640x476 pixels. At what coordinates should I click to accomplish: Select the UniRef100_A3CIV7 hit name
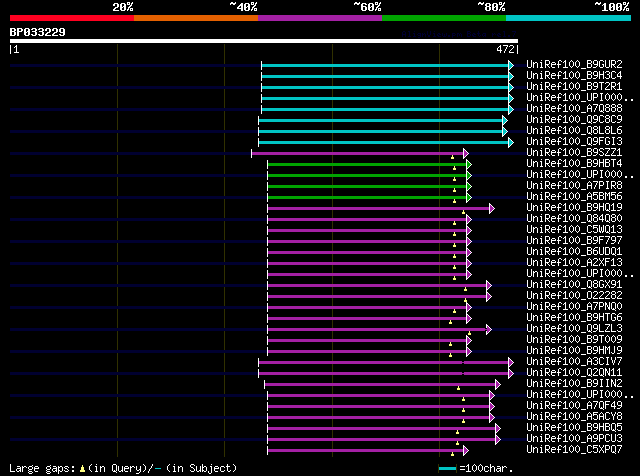(x=574, y=362)
